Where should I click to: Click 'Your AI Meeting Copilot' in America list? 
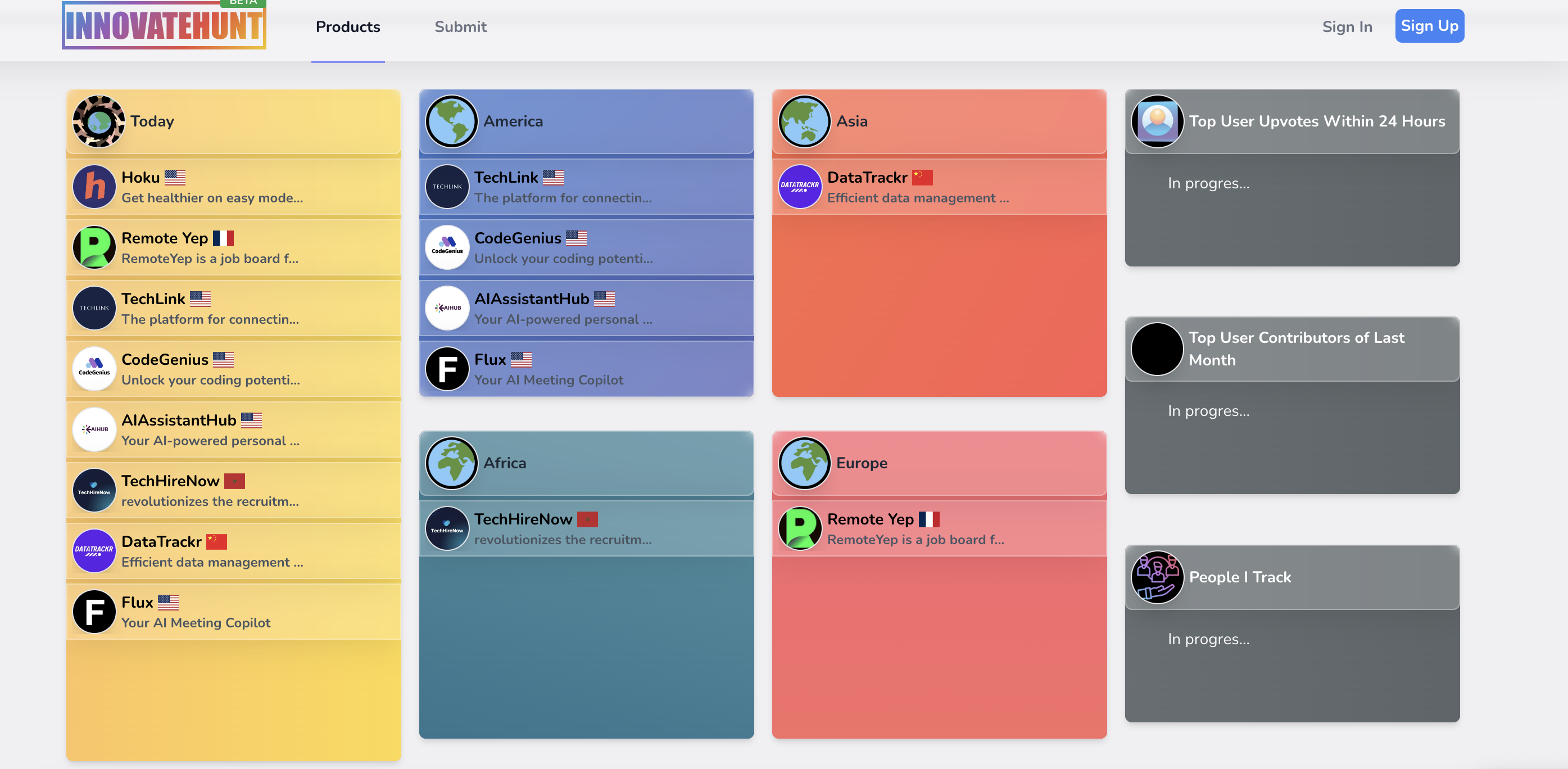549,380
